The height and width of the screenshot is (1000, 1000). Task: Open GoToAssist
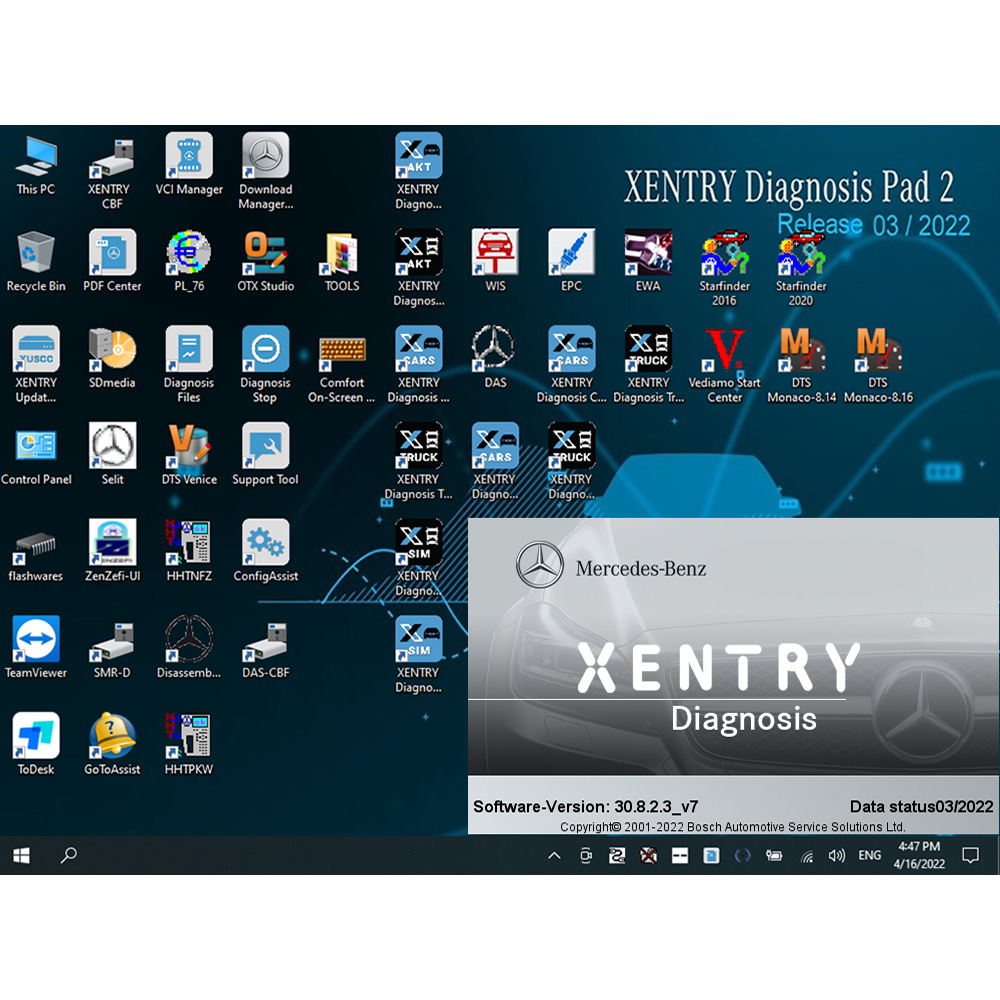[x=112, y=744]
